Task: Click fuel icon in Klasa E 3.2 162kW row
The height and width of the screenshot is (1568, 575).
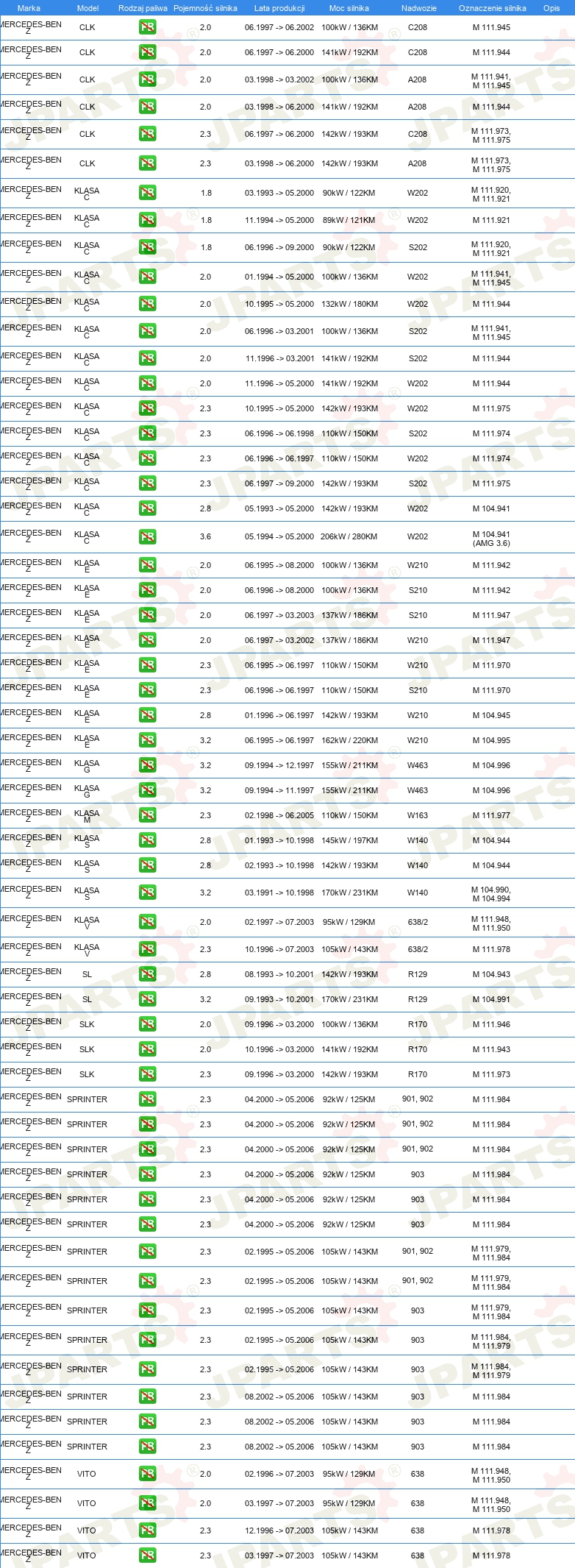Action: pyautogui.click(x=147, y=740)
